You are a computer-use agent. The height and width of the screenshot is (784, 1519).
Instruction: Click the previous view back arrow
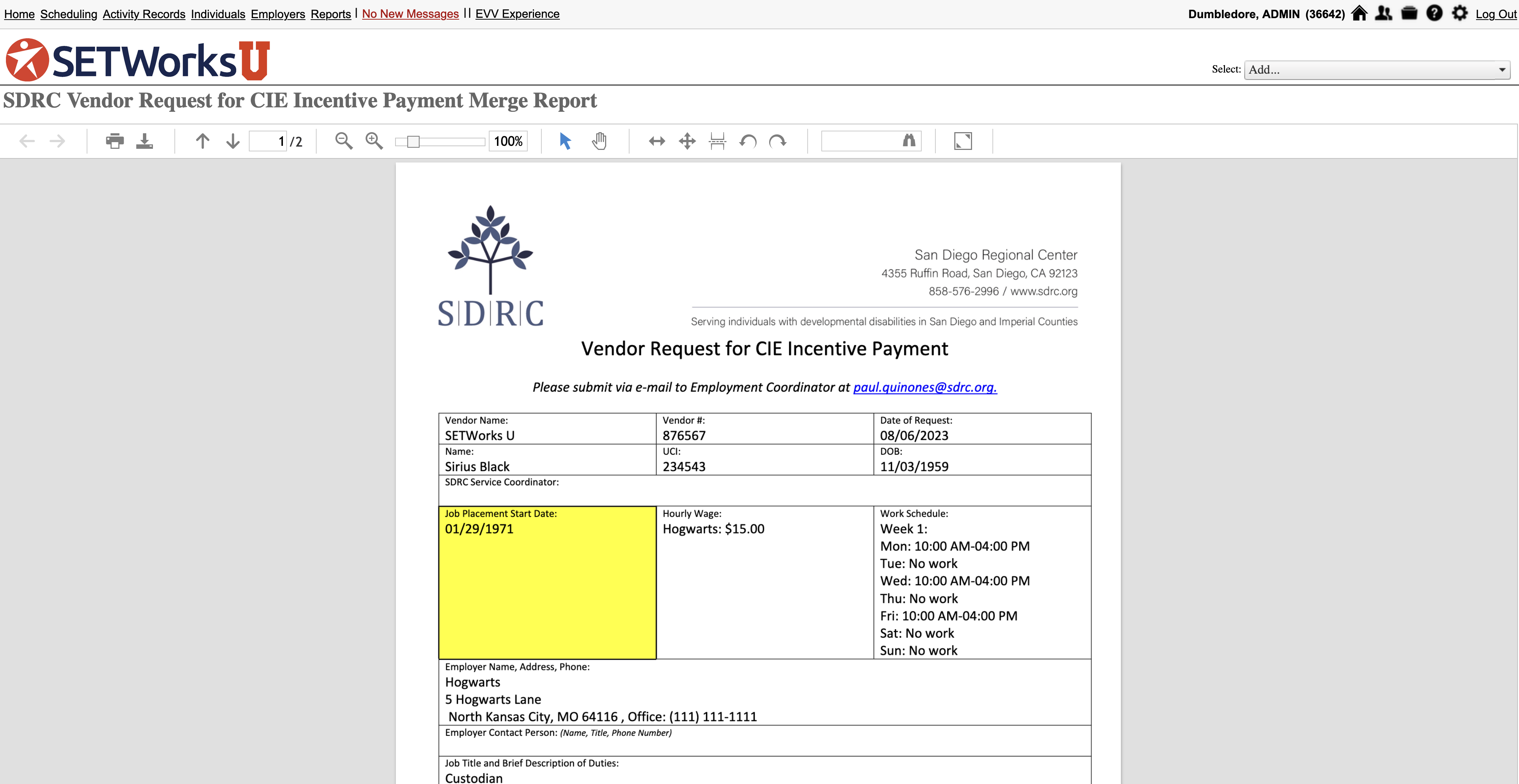click(x=27, y=141)
